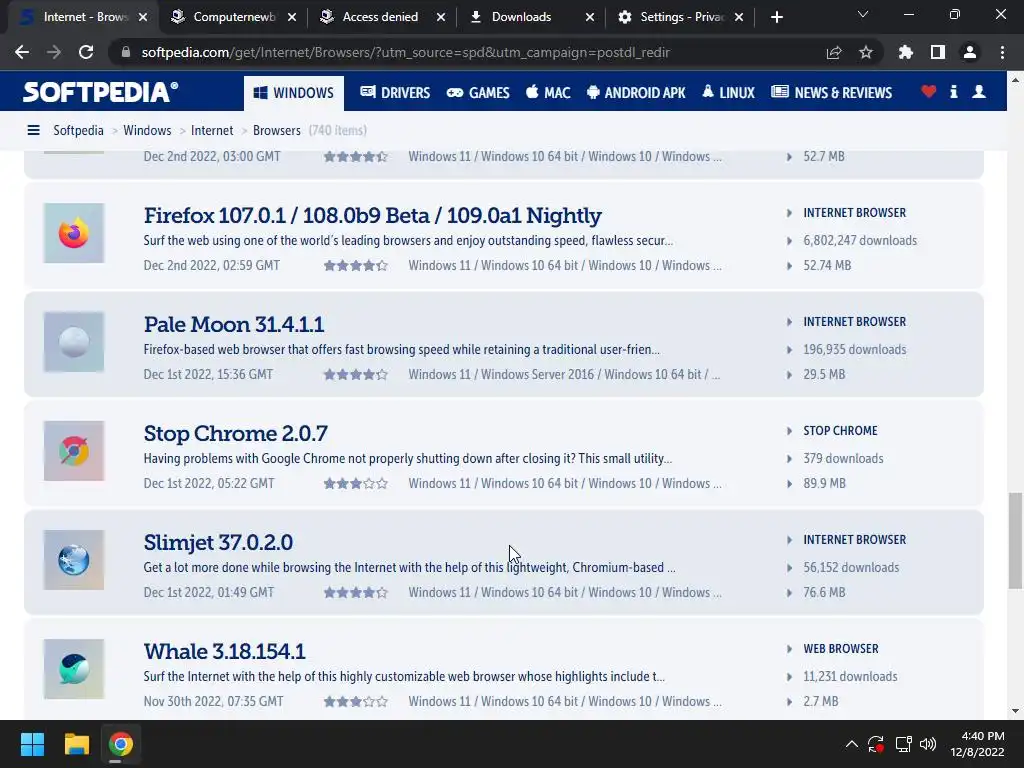The image size is (1024, 768).
Task: Go to Softpedia logo homepage
Action: point(100,91)
